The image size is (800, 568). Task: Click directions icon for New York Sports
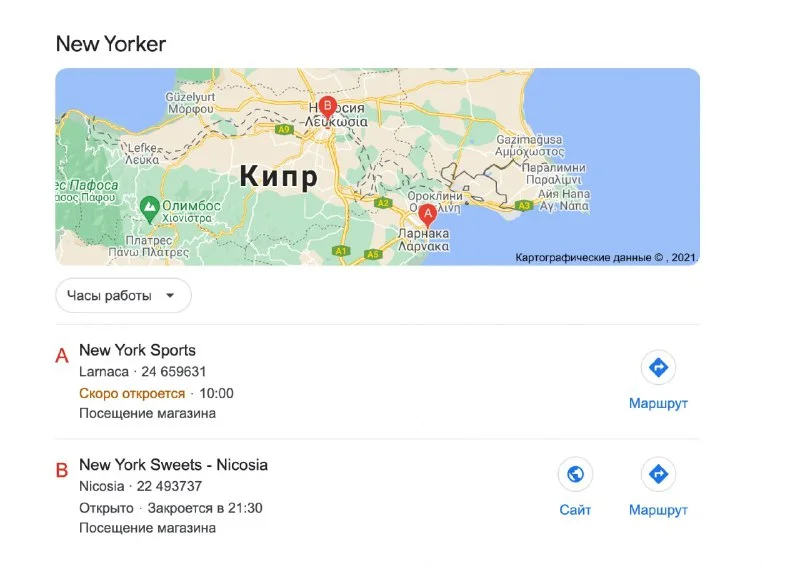658,368
